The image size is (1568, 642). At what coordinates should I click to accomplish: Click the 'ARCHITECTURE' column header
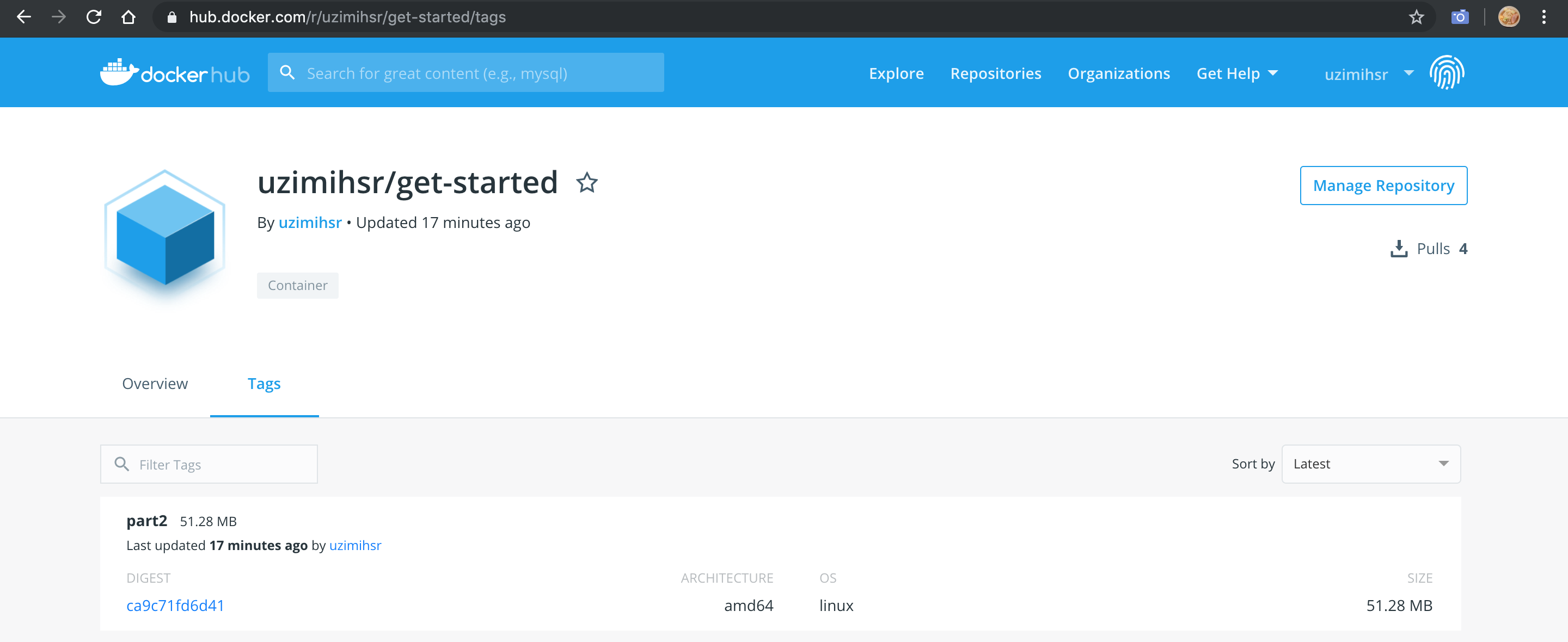pyautogui.click(x=727, y=578)
